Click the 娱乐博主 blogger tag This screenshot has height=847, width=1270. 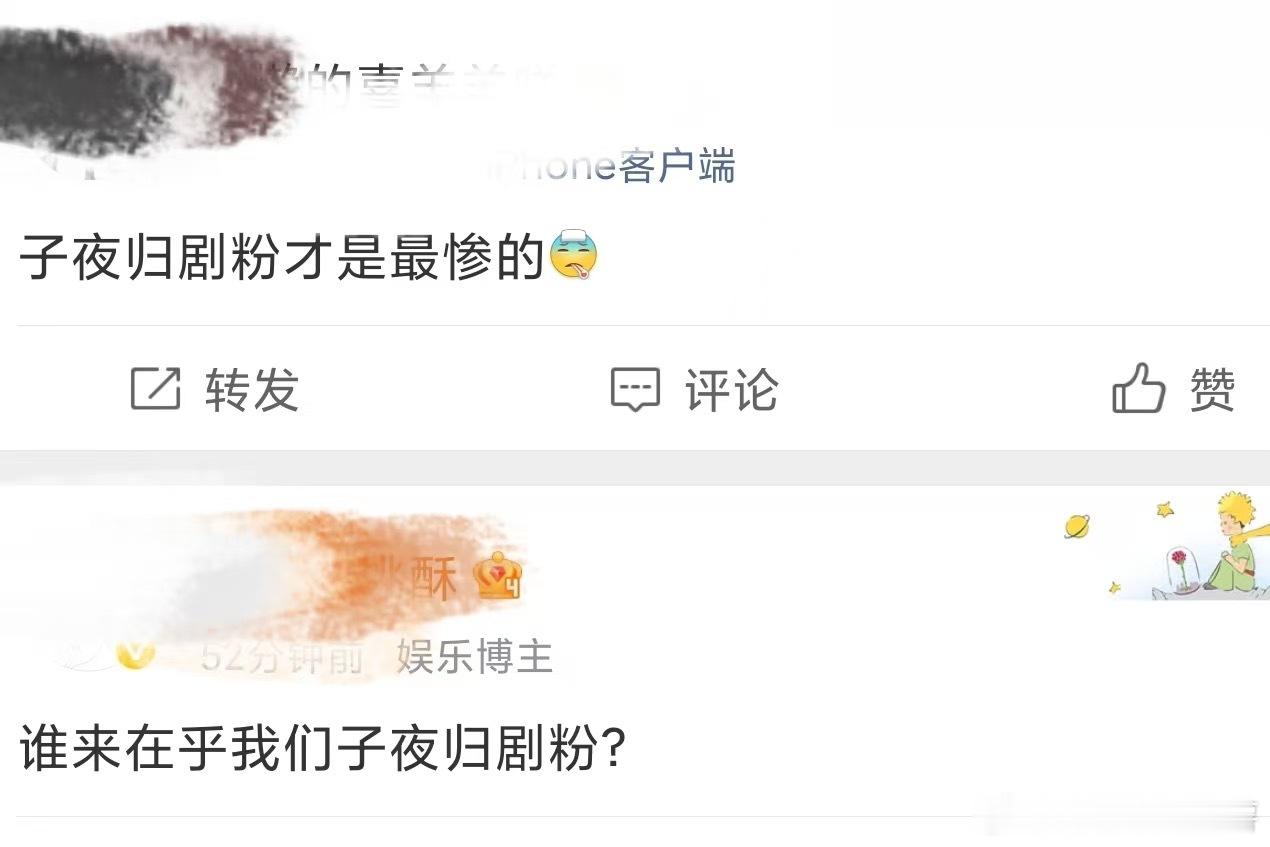475,657
